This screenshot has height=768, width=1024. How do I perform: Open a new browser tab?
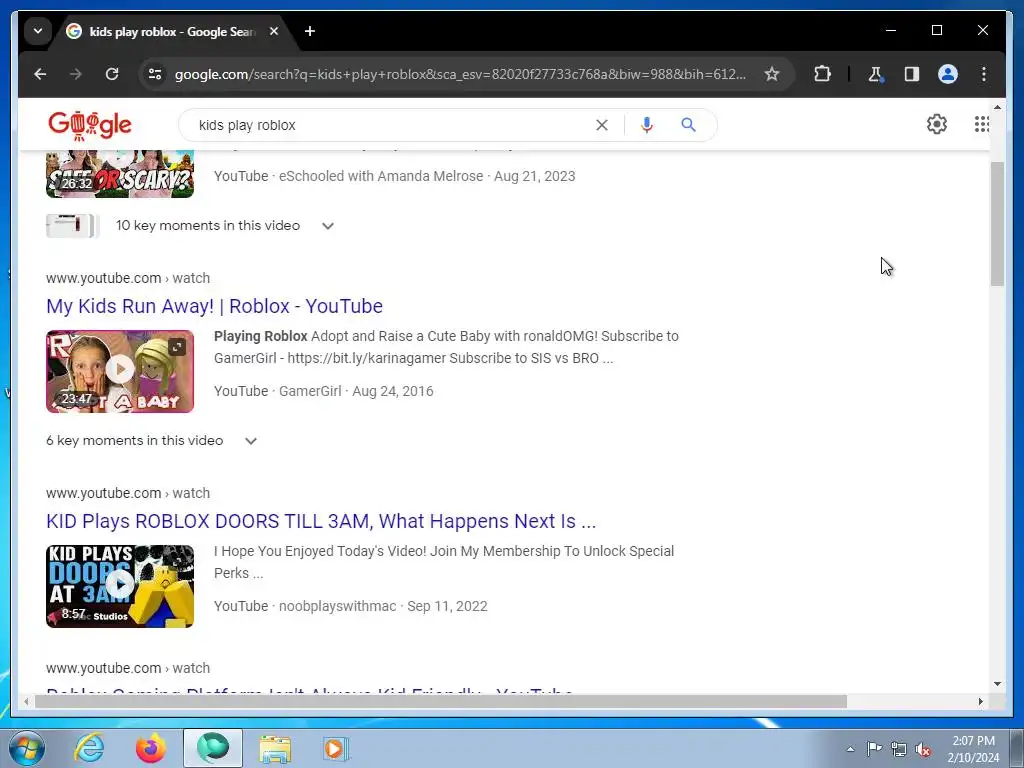(x=310, y=31)
